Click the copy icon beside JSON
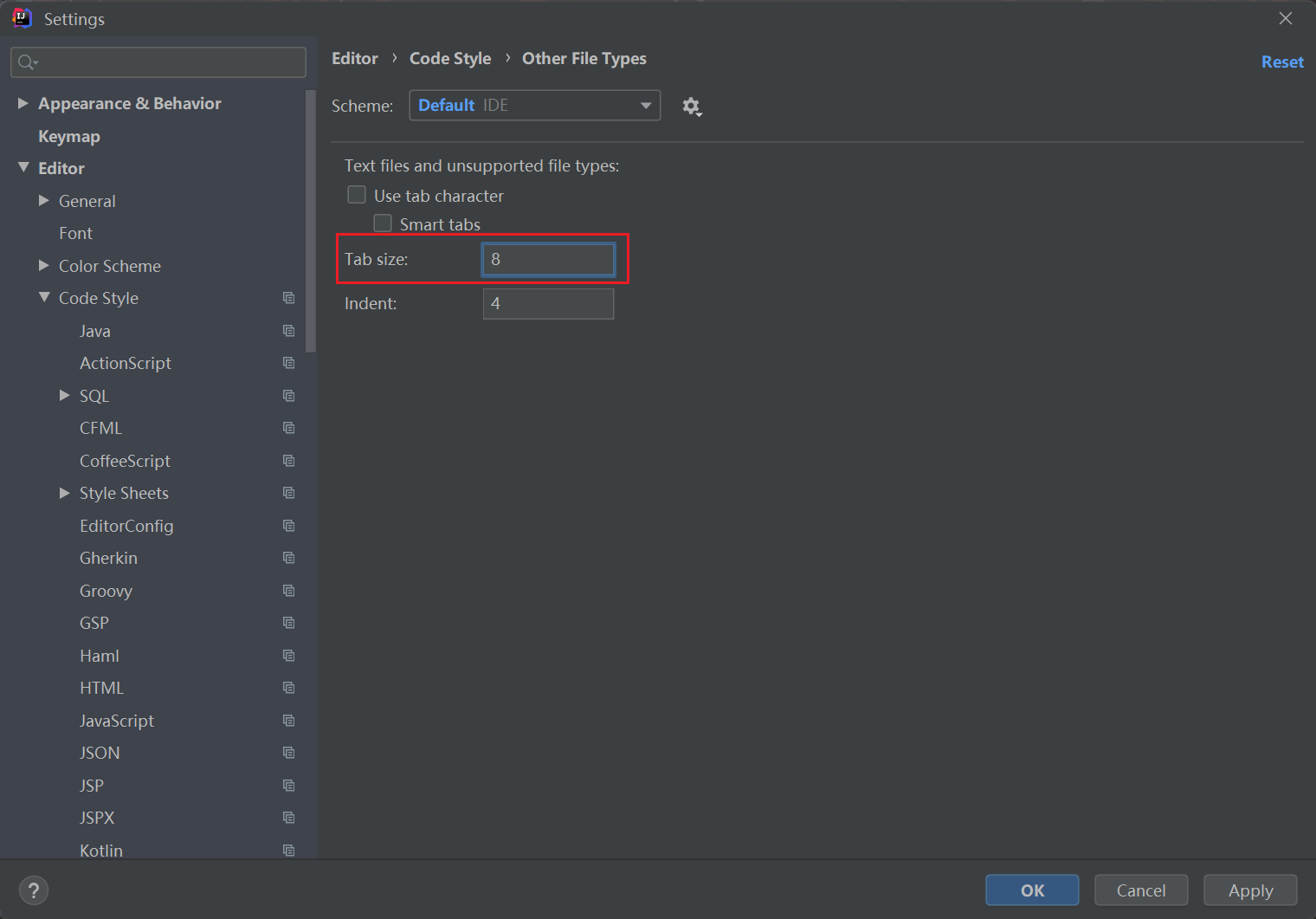Viewport: 1316px width, 919px height. [x=289, y=753]
